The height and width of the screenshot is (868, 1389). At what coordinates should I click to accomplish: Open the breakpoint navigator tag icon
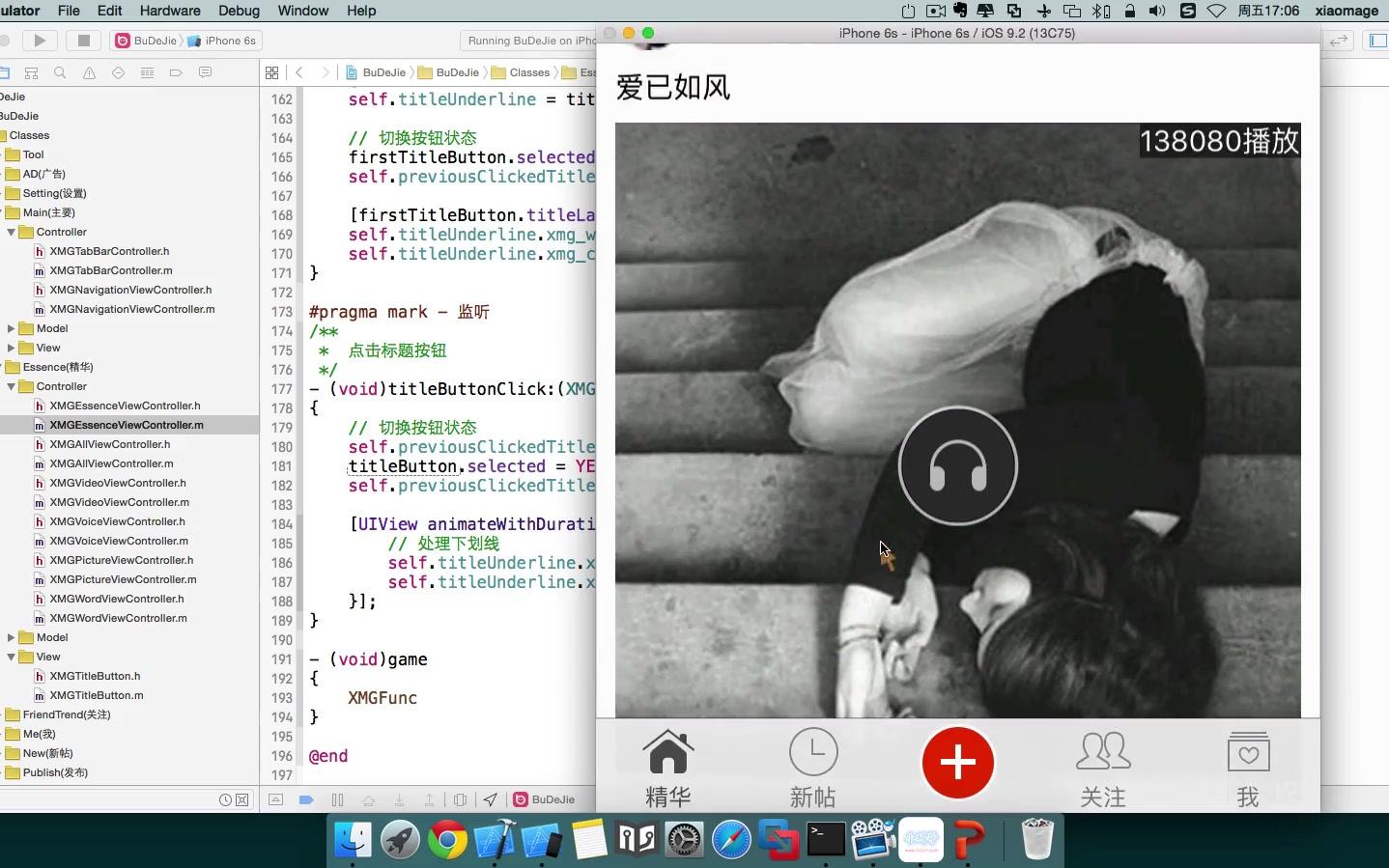point(177,72)
